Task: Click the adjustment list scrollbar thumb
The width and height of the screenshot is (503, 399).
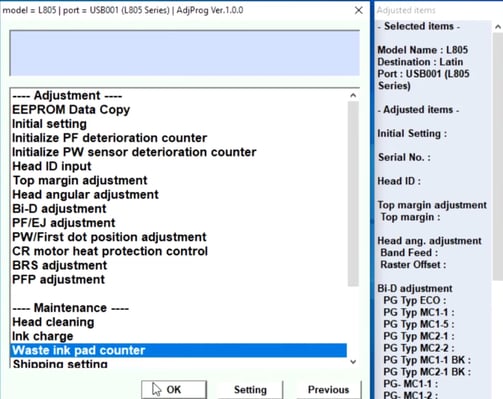Action: [353, 194]
